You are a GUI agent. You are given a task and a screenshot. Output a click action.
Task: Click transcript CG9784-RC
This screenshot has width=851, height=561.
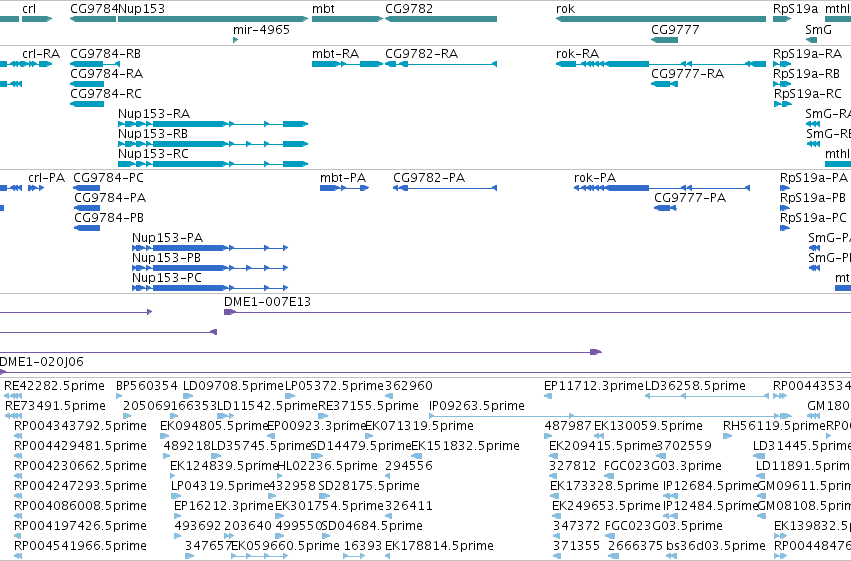87,104
